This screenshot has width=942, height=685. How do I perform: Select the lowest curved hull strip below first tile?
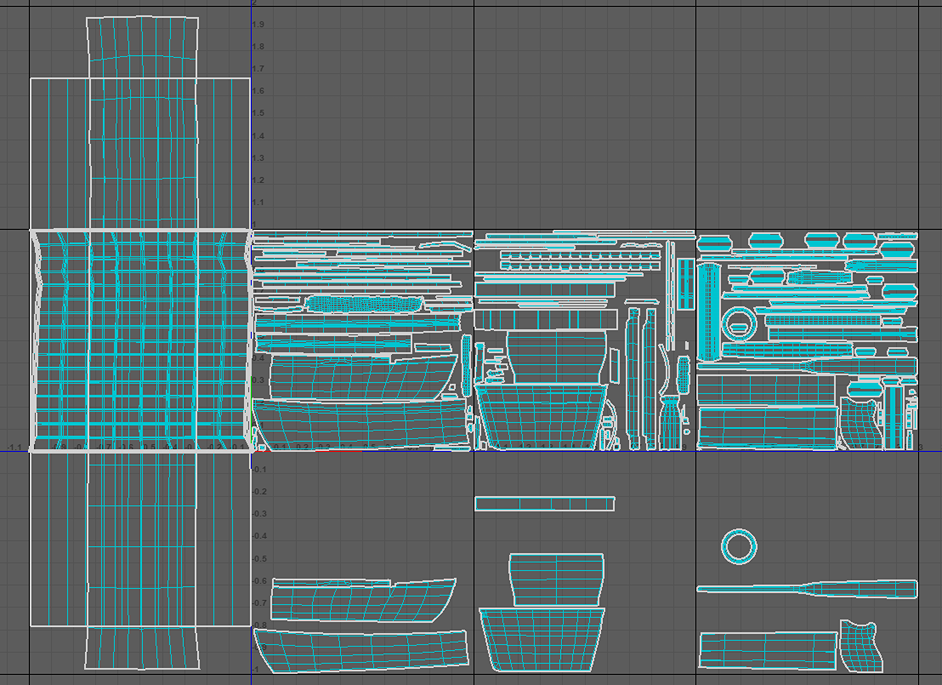point(360,649)
